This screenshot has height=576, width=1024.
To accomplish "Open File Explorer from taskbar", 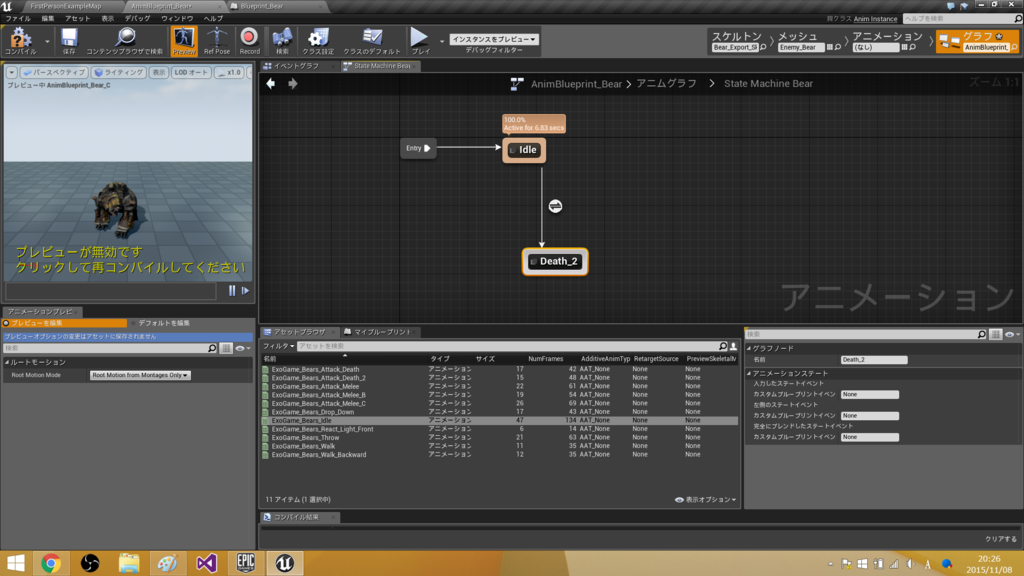I will click(x=129, y=563).
